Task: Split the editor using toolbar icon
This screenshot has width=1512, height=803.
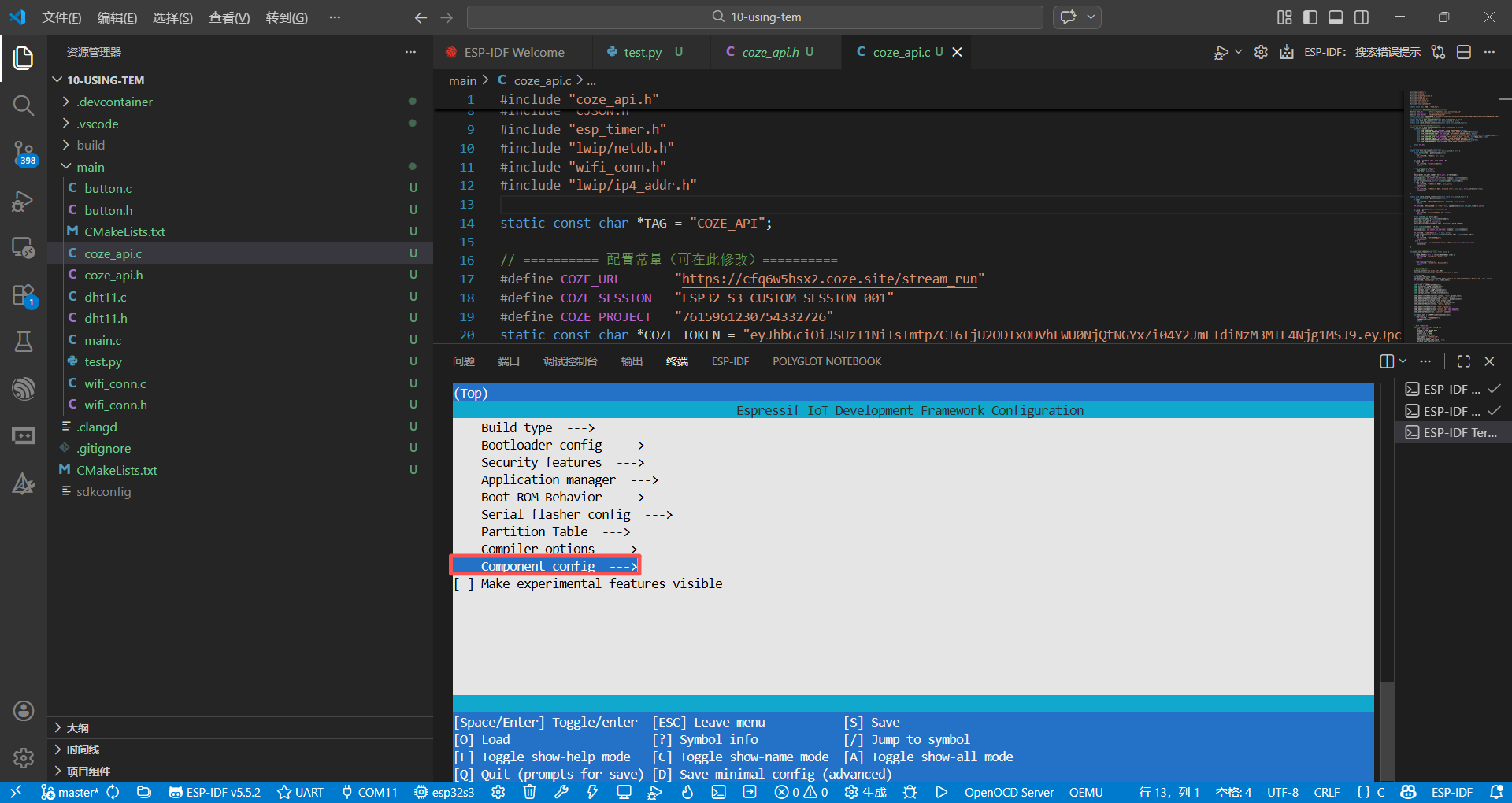Action: [1464, 52]
